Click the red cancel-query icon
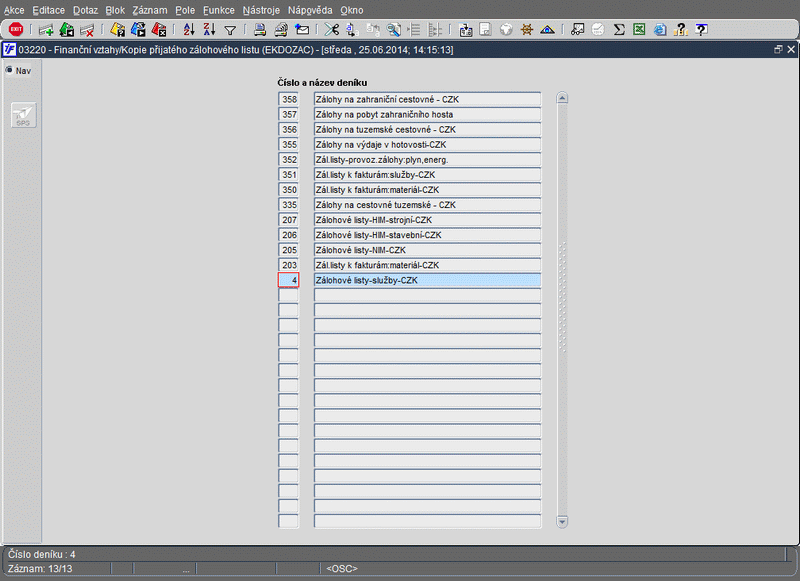The image size is (800, 581). 159,30
